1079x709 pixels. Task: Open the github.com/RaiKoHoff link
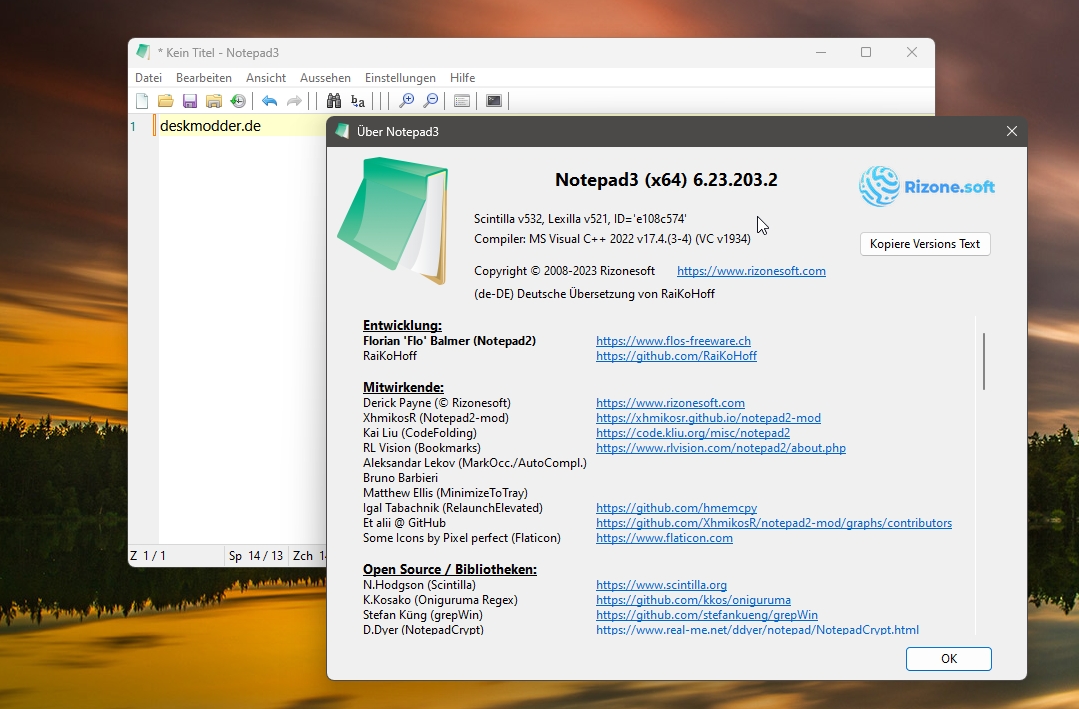point(676,356)
